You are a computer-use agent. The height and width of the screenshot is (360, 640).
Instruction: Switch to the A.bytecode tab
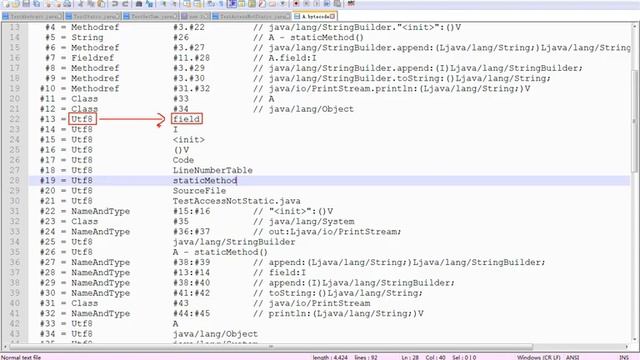point(315,16)
